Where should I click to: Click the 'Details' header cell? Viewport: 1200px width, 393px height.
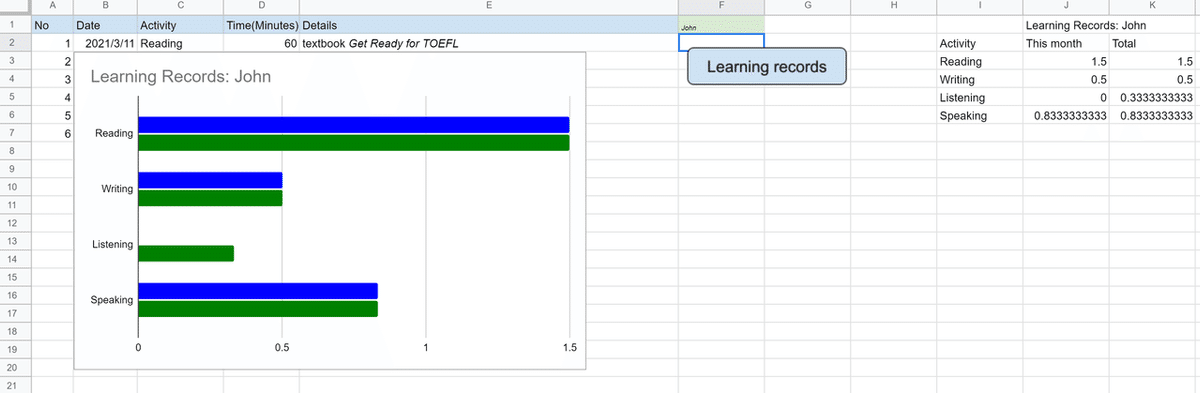click(x=488, y=24)
